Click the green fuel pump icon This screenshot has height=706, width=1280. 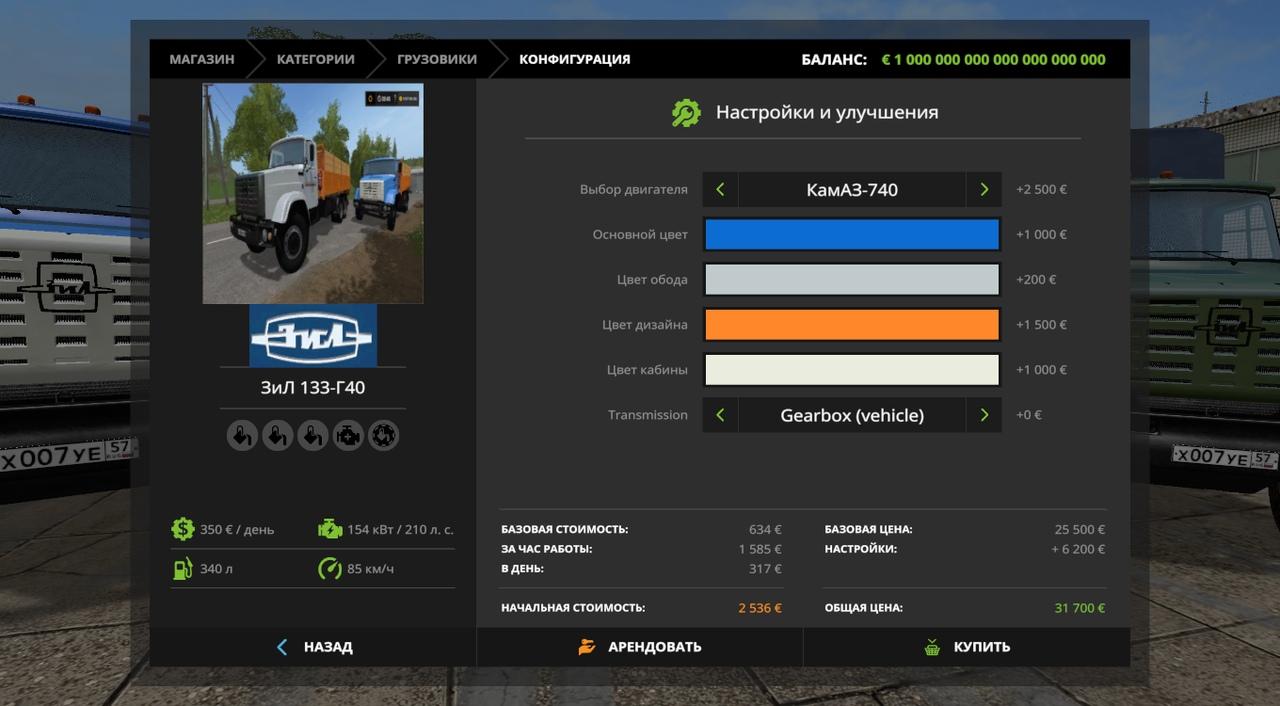[182, 569]
